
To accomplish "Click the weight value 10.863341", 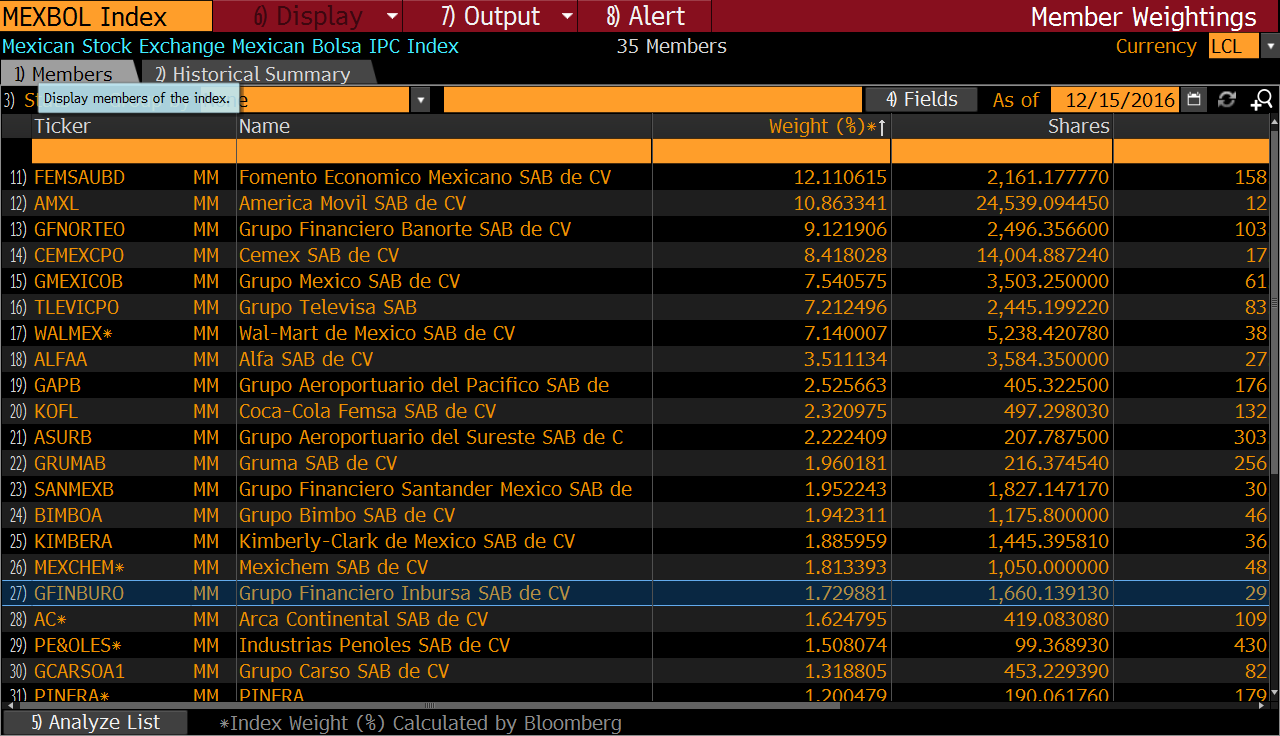I will pos(840,203).
